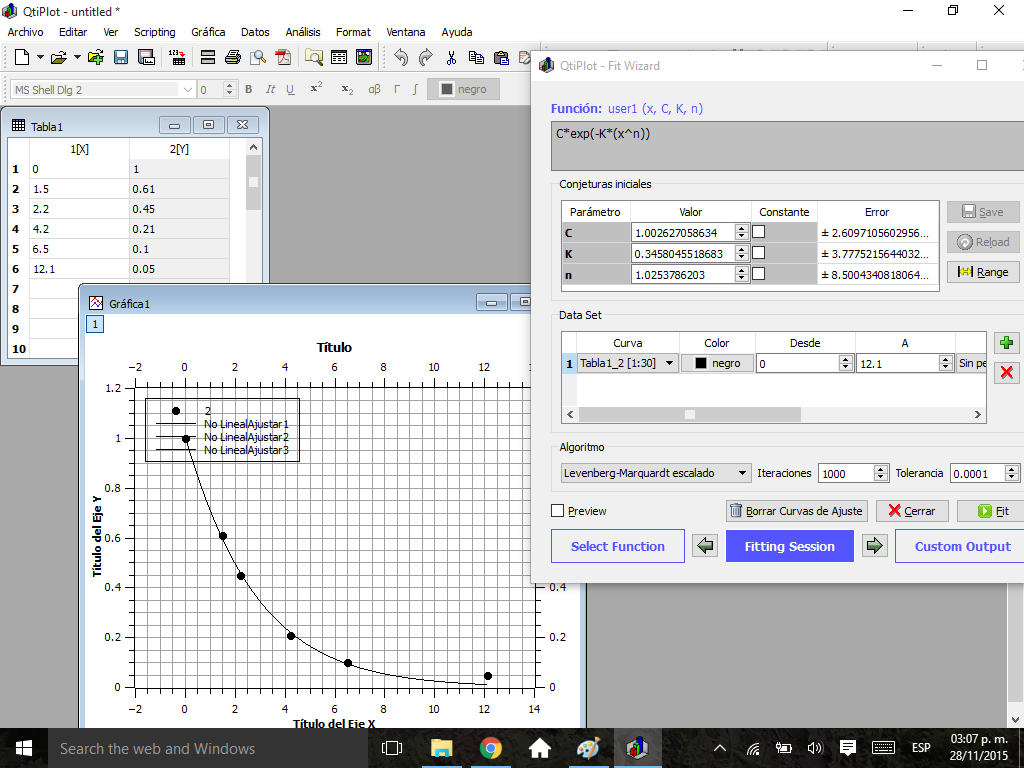Click the QtiPlot icon in Windows taskbar
Image resolution: width=1024 pixels, height=768 pixels.
(637, 748)
